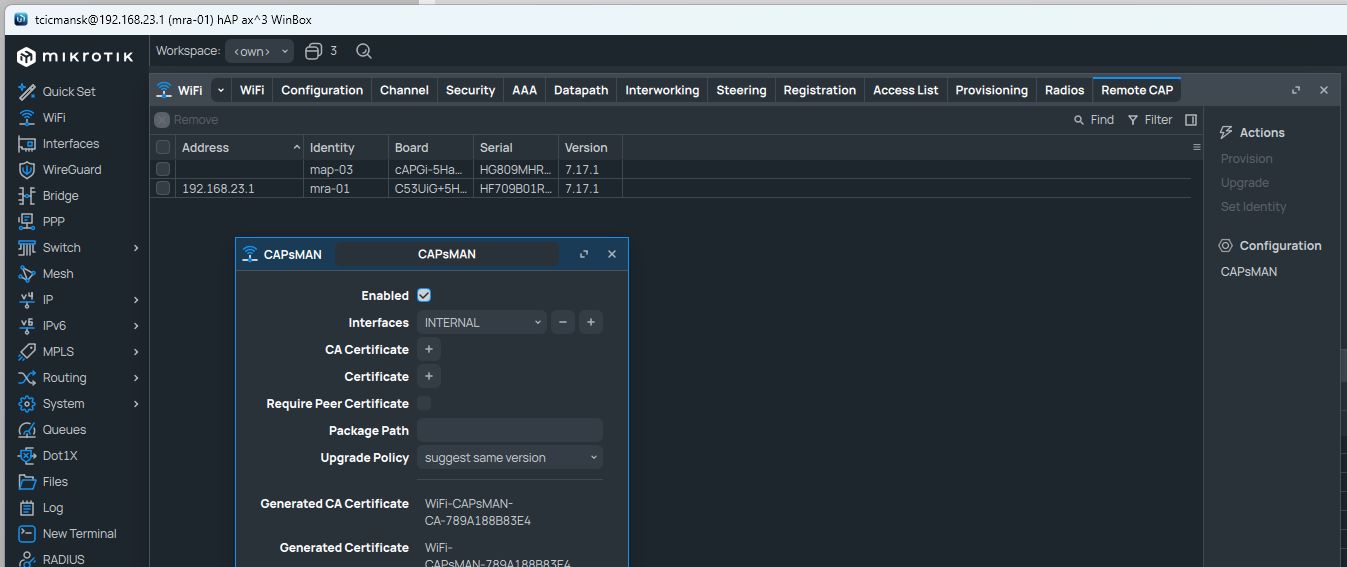
Task: Click the search magnifier in top bar
Action: tap(364, 51)
